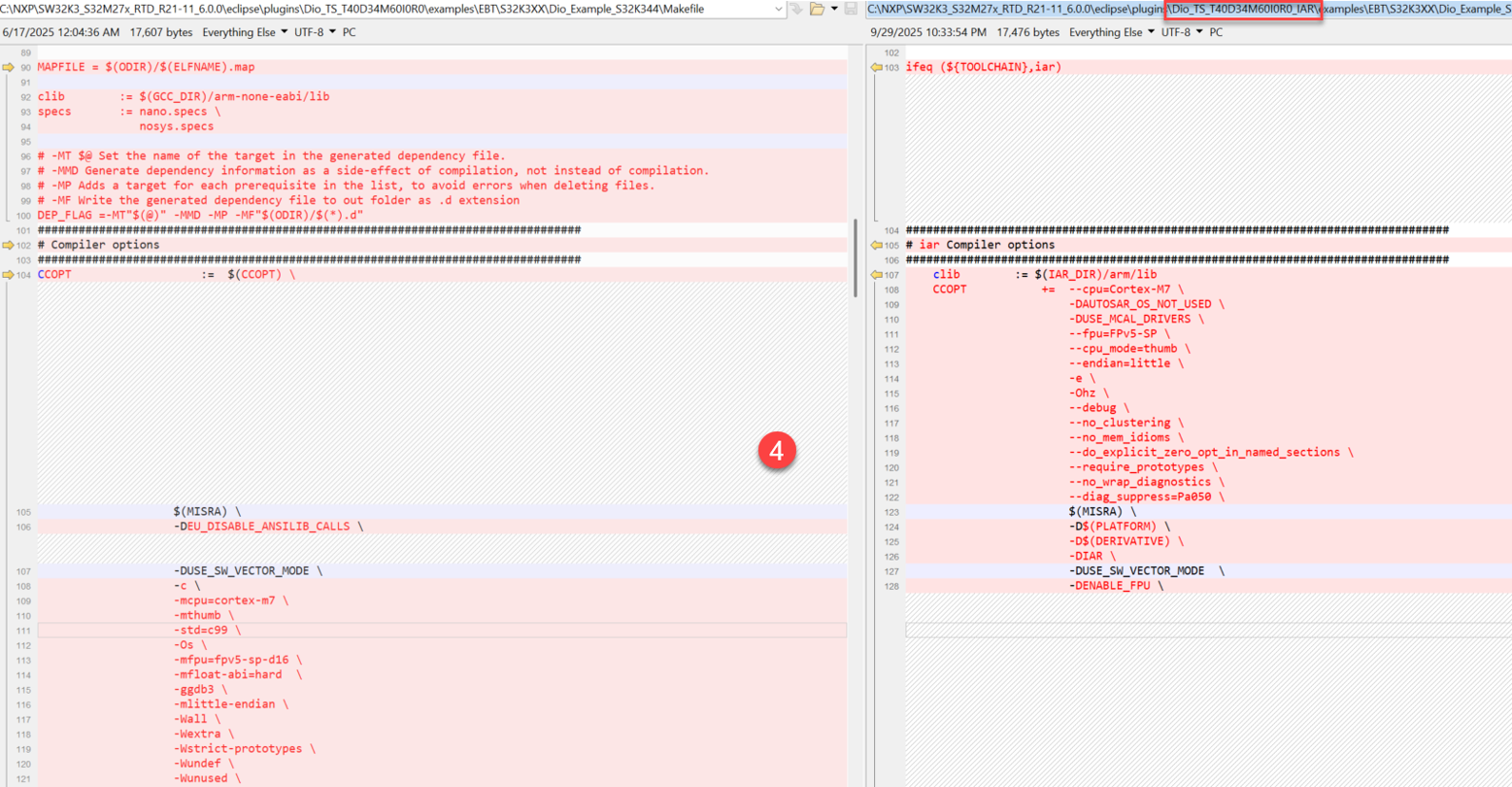Click the left pane save disk icon
This screenshot has height=787, width=1512.
(850, 9)
